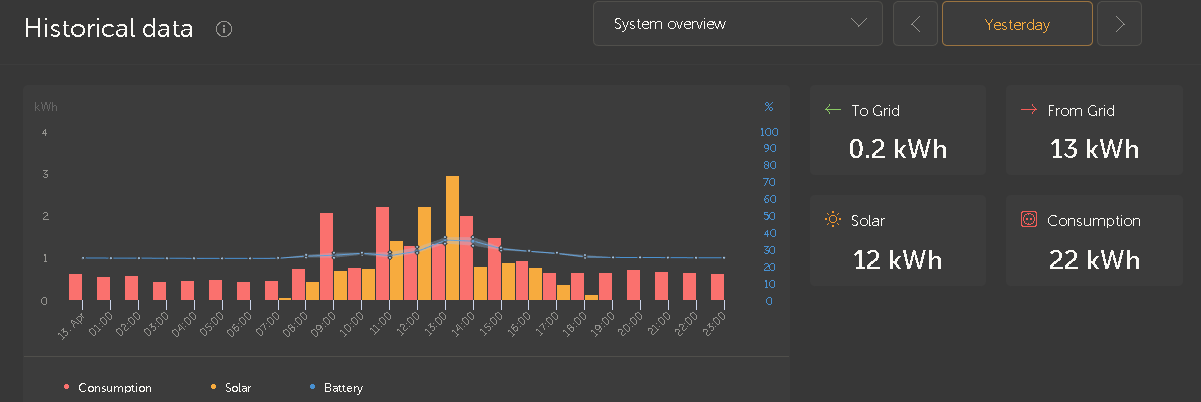The image size is (1201, 402).
Task: Open the Consumption 22 kWh card
Action: coord(1094,241)
